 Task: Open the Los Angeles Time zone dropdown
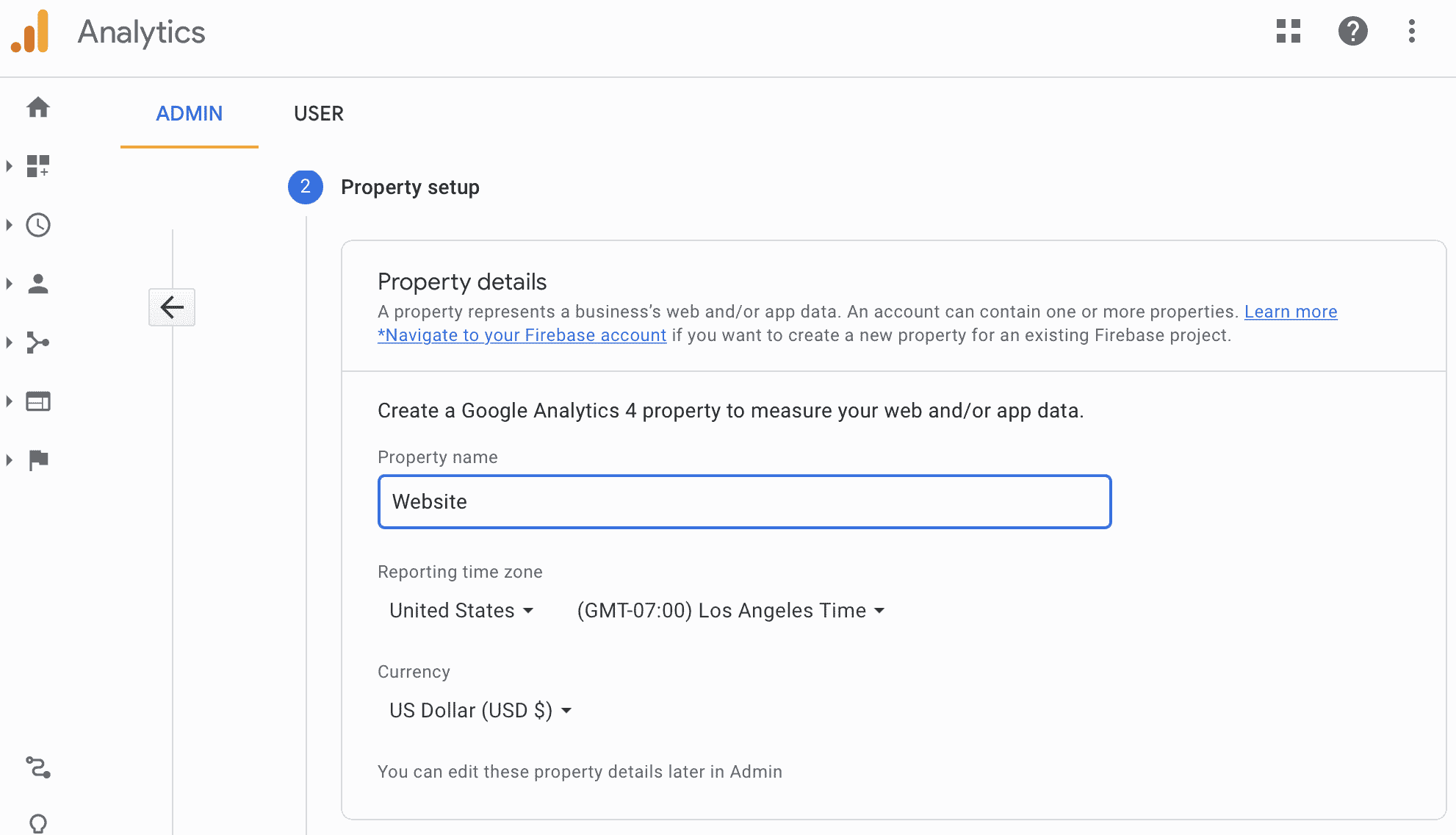coord(731,611)
